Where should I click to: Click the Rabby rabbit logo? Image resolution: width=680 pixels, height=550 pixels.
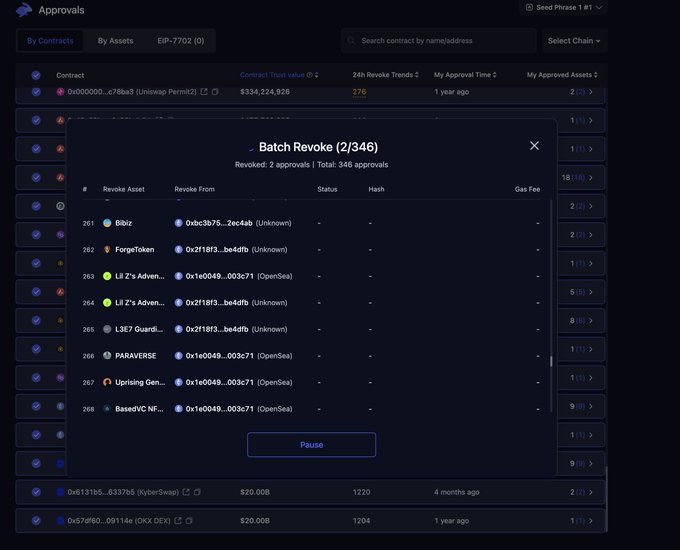coord(24,10)
